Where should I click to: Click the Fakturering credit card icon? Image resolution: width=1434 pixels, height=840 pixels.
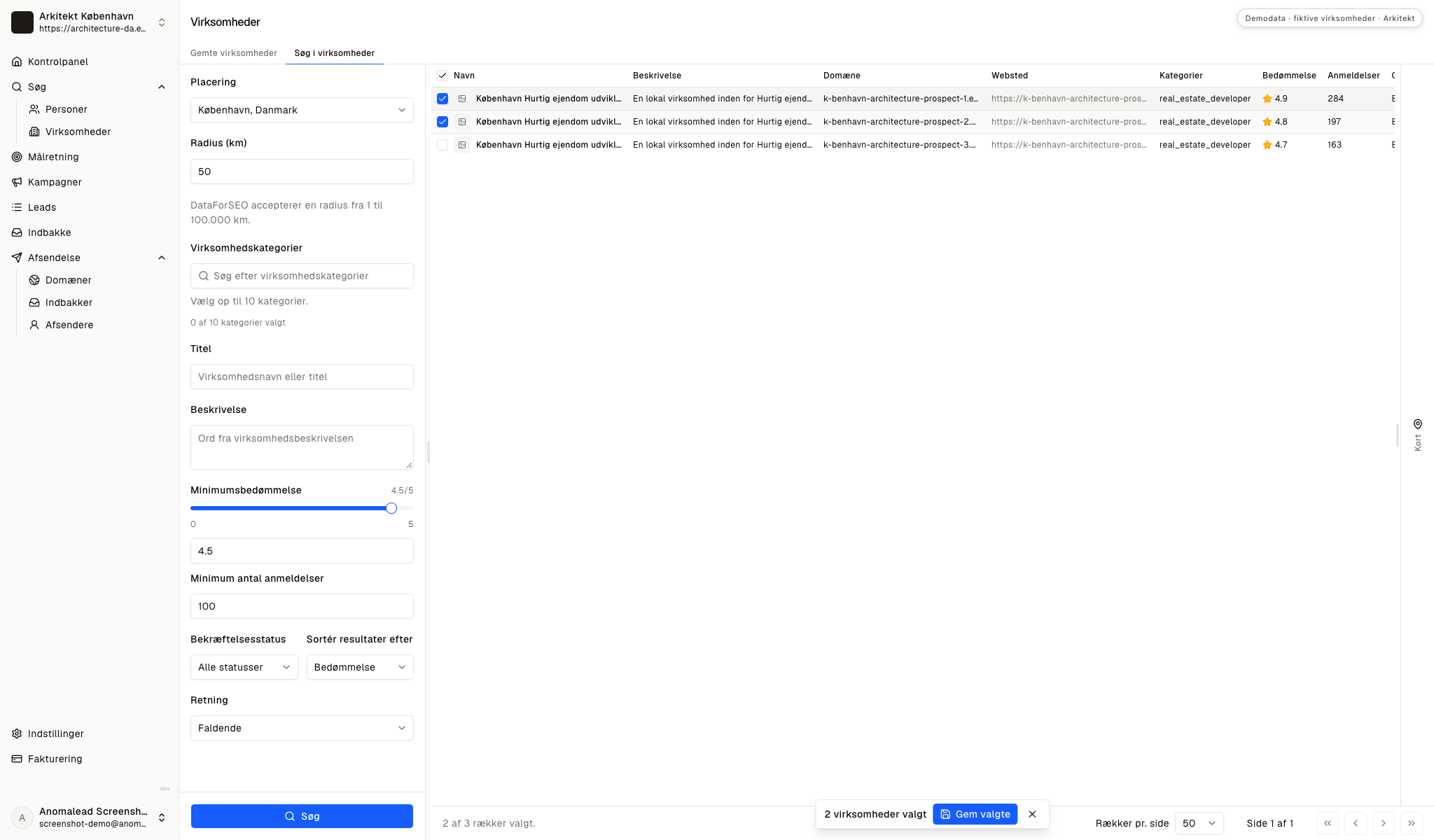tap(17, 759)
